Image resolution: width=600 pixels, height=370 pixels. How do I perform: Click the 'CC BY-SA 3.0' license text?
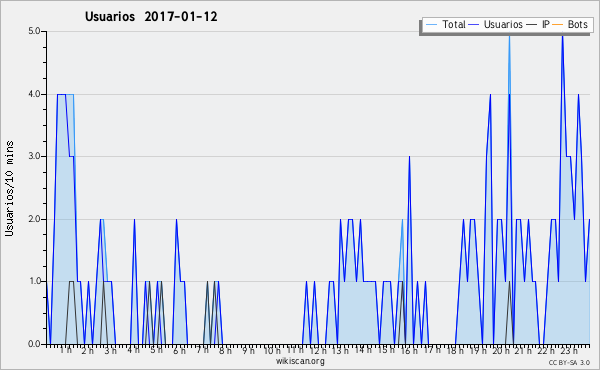pos(569,362)
